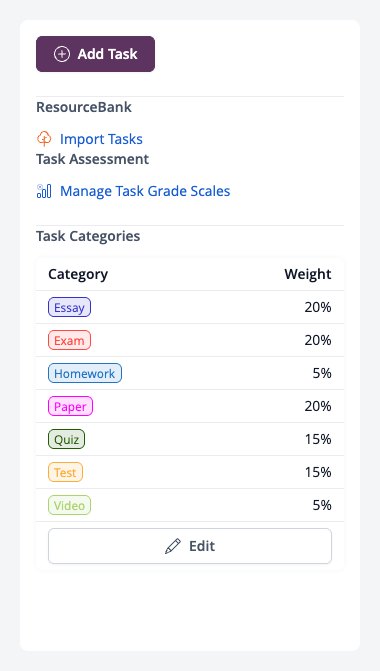Click the Edit categories button
This screenshot has width=380, height=671.
190,546
